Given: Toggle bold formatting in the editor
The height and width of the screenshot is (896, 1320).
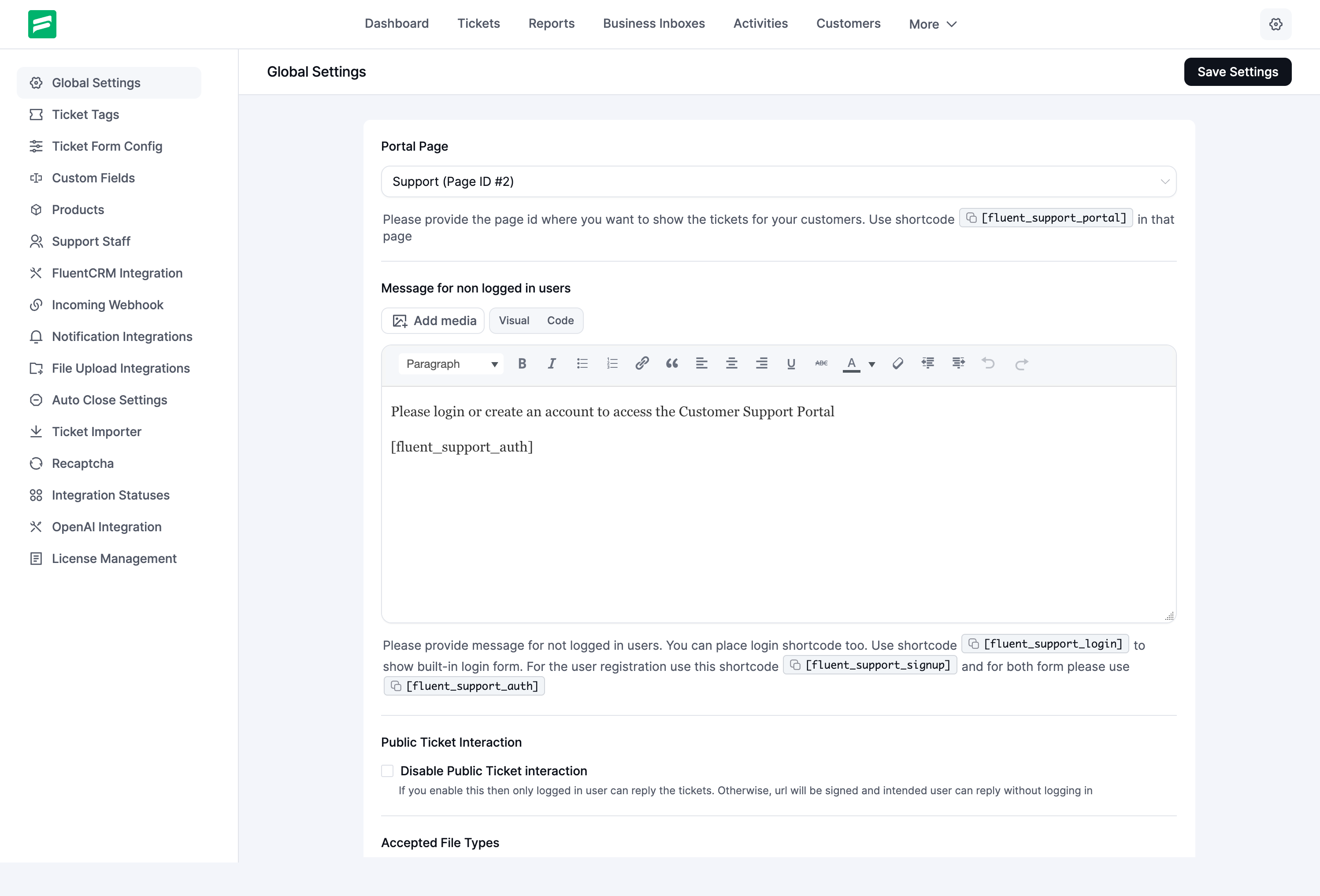Looking at the screenshot, I should [x=522, y=363].
